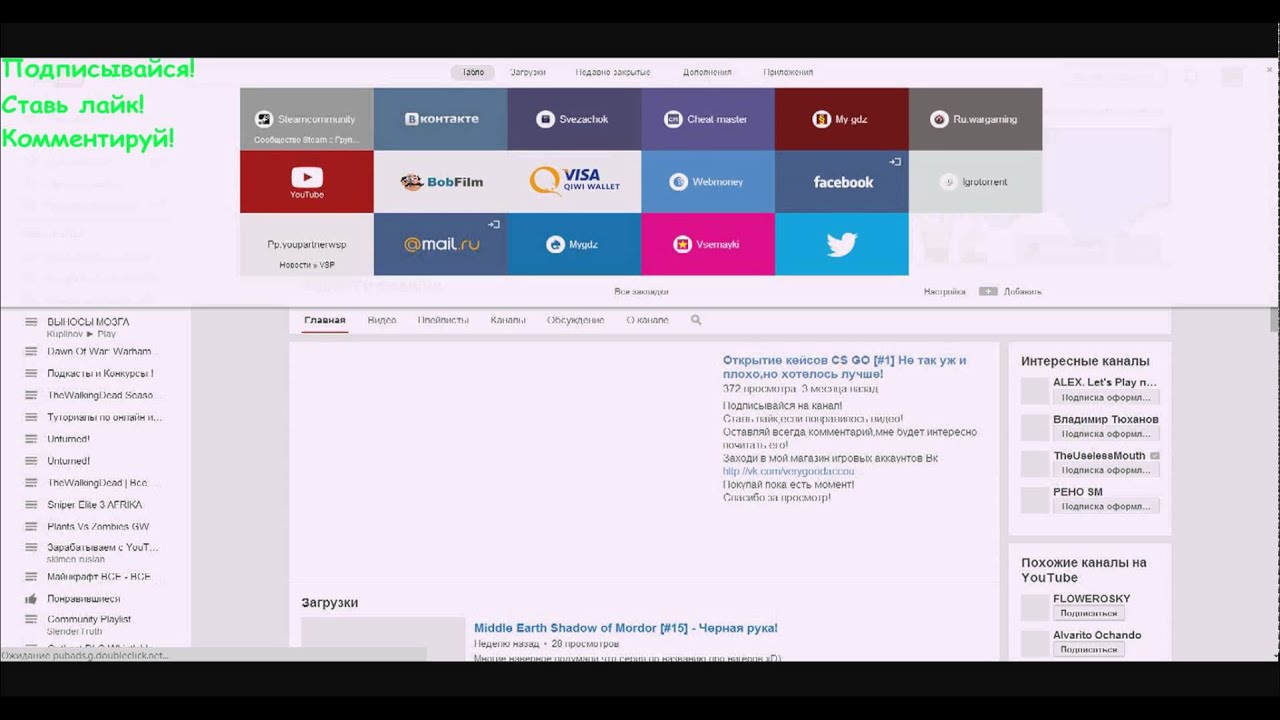The image size is (1280, 720).
Task: Subscribe to the Alvarito Ochando channel
Action: [1088, 649]
